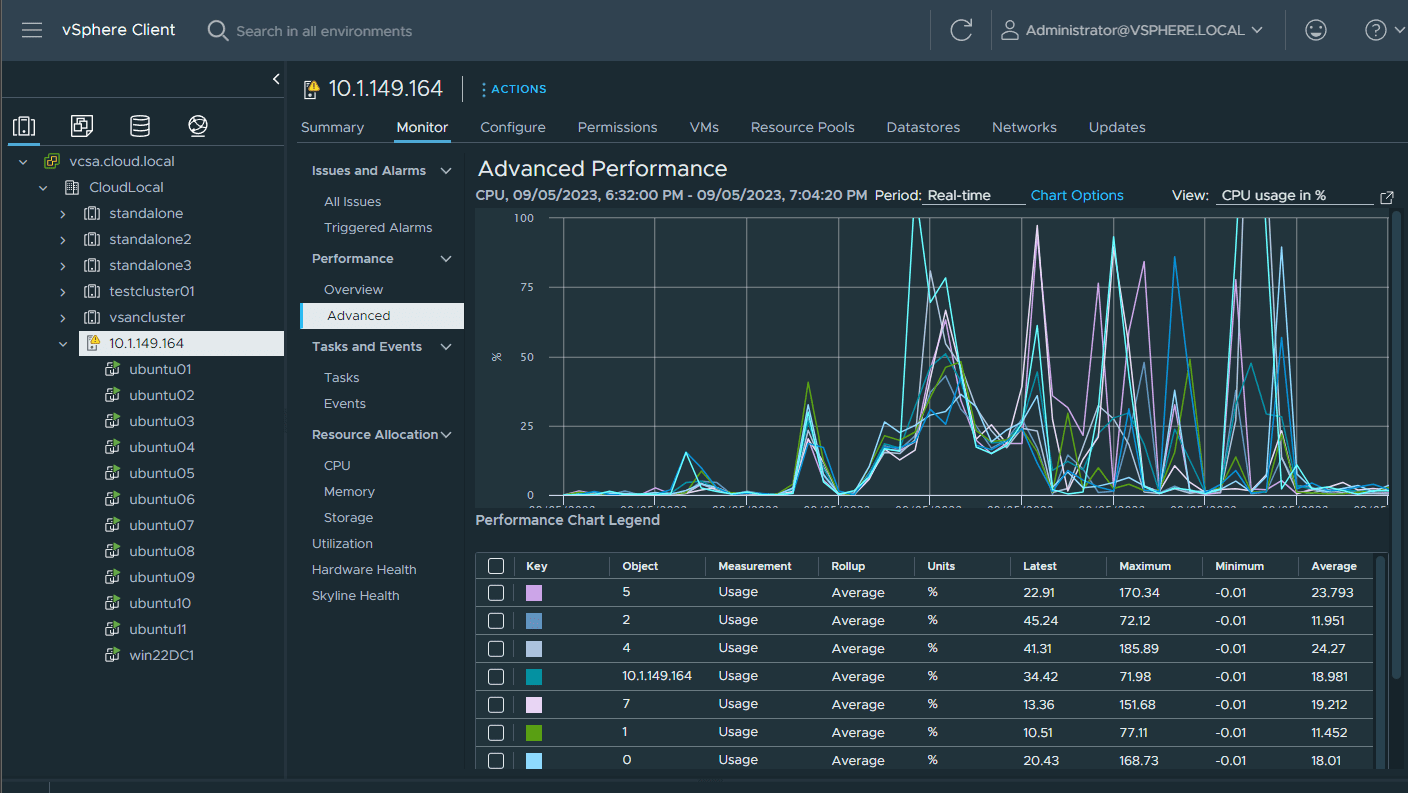Screen dimensions: 1408x793
Task: Open the hamburger navigation menu
Action: [x=32, y=30]
